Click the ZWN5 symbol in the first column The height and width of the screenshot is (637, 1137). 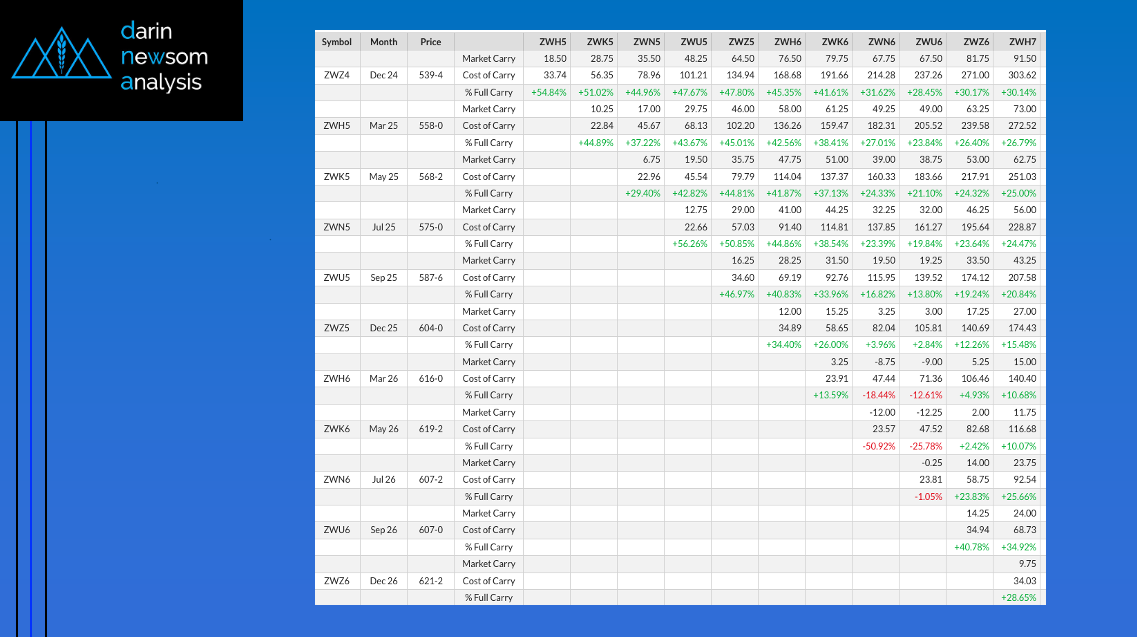point(337,227)
